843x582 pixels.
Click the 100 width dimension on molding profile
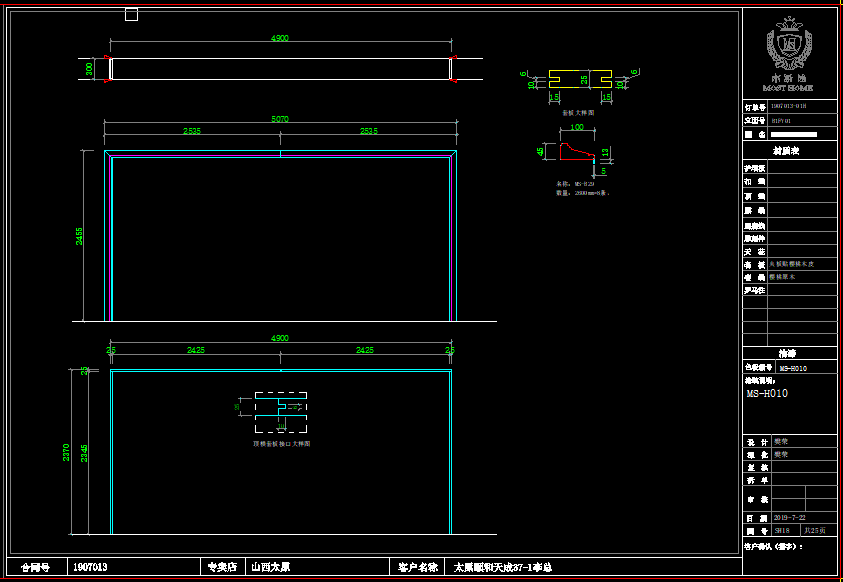(577, 127)
